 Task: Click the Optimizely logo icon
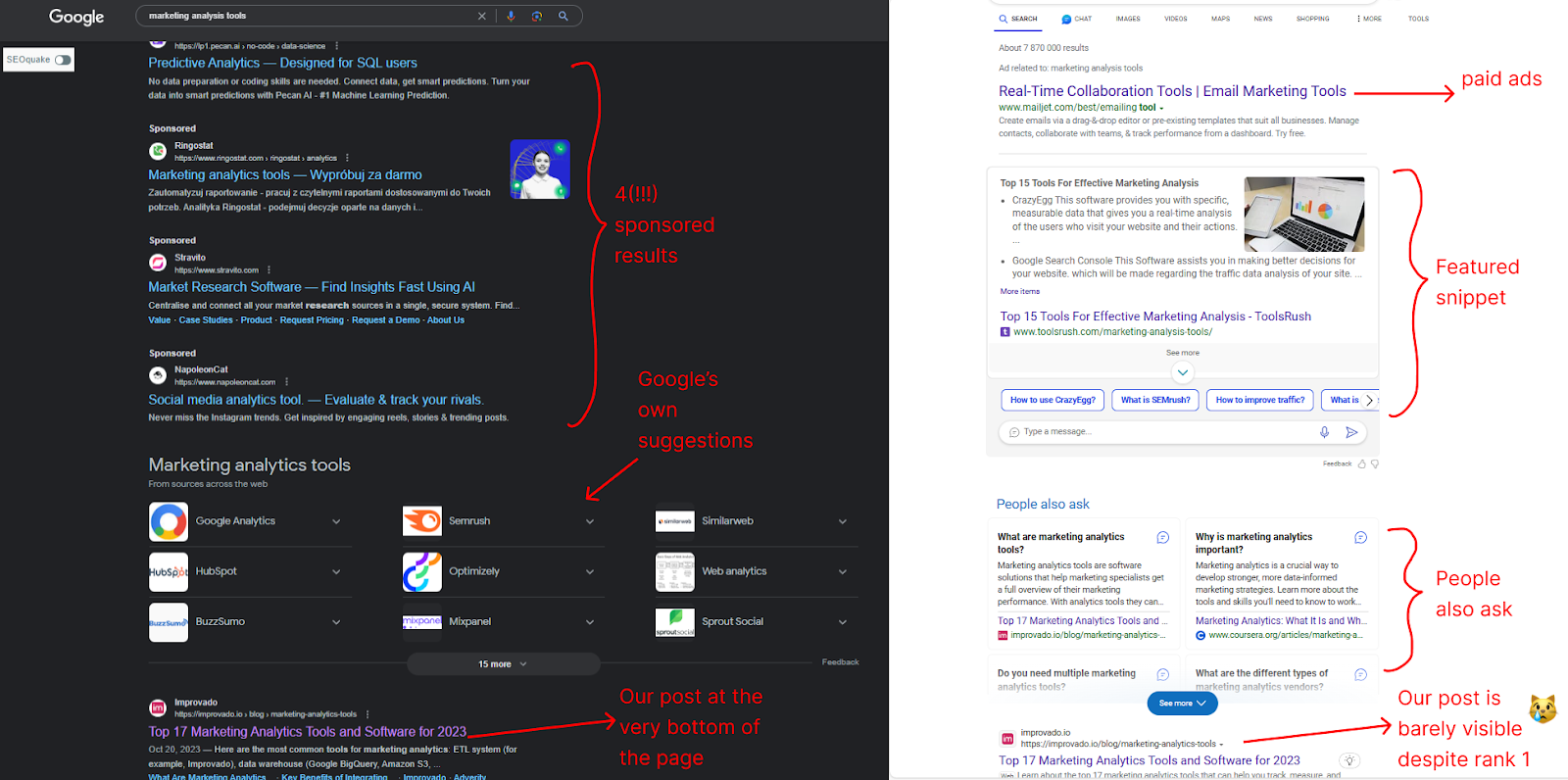pos(421,571)
